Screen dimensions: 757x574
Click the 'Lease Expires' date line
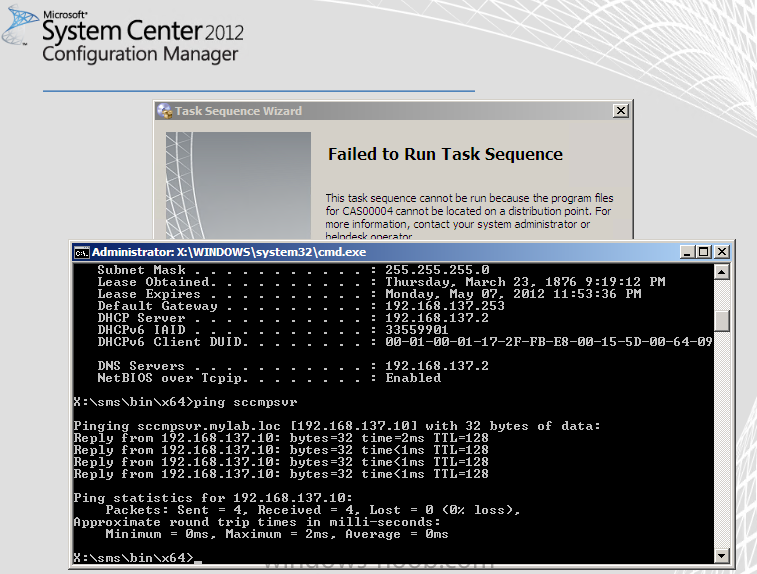(369, 294)
